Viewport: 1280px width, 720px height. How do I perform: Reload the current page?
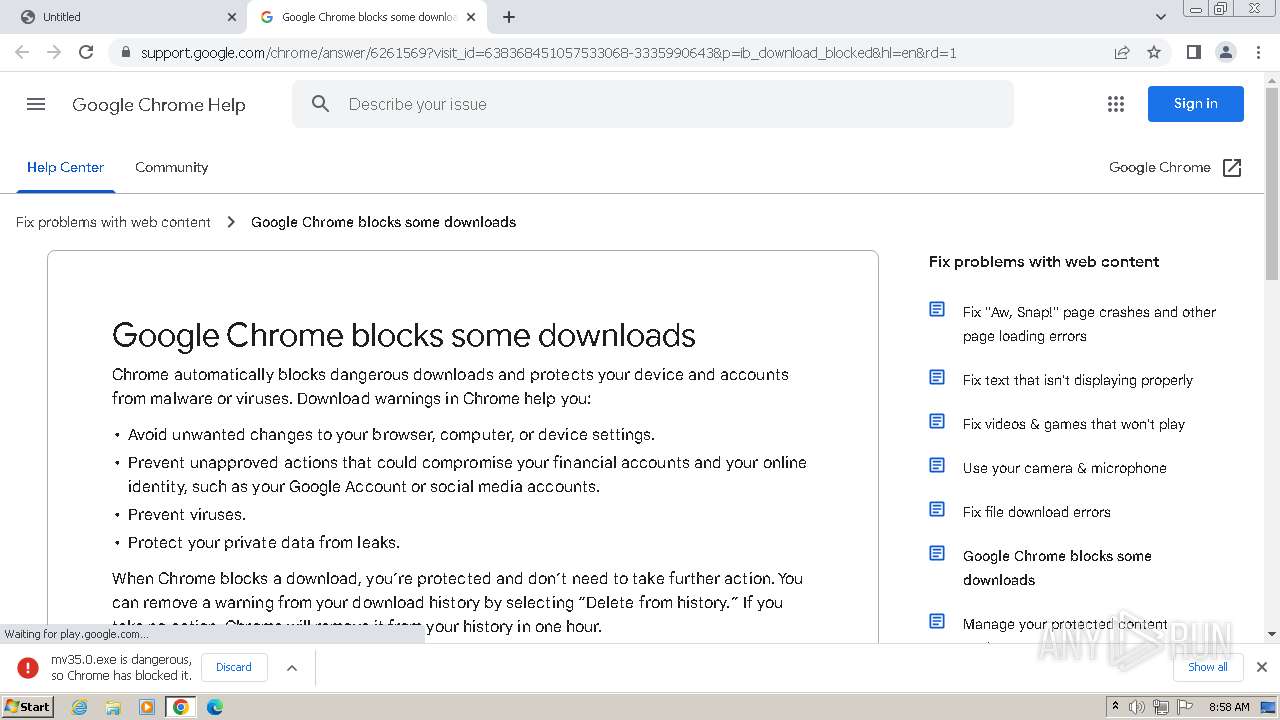pyautogui.click(x=86, y=52)
